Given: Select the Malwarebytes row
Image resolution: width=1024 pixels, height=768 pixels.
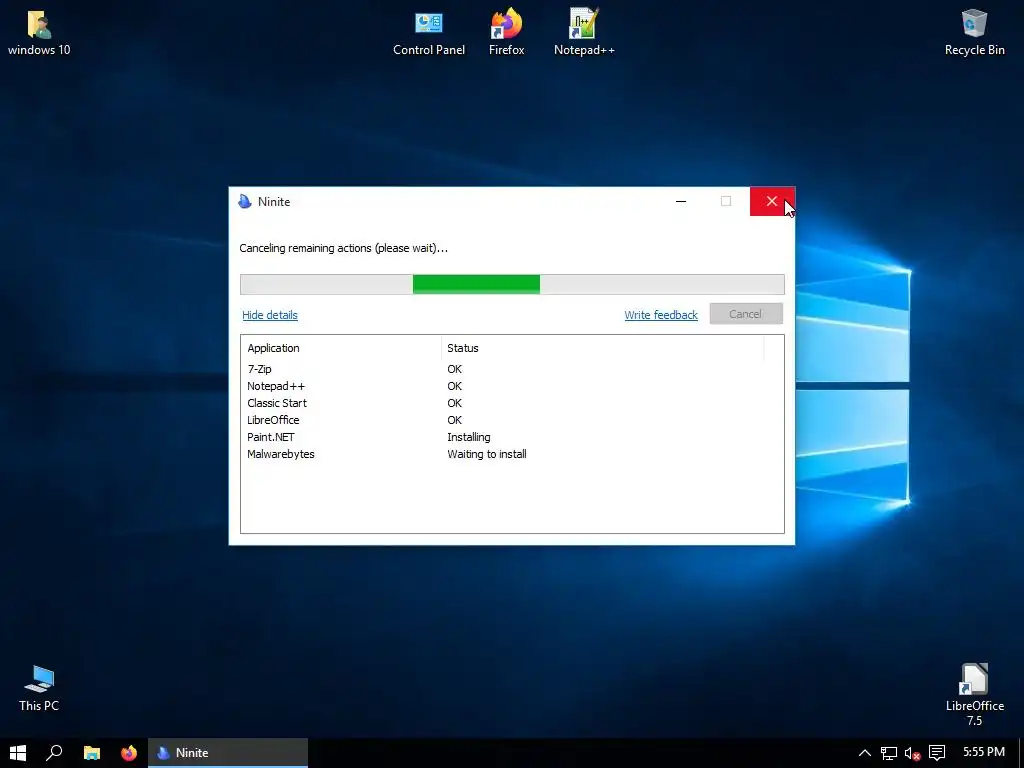Looking at the screenshot, I should coord(512,454).
